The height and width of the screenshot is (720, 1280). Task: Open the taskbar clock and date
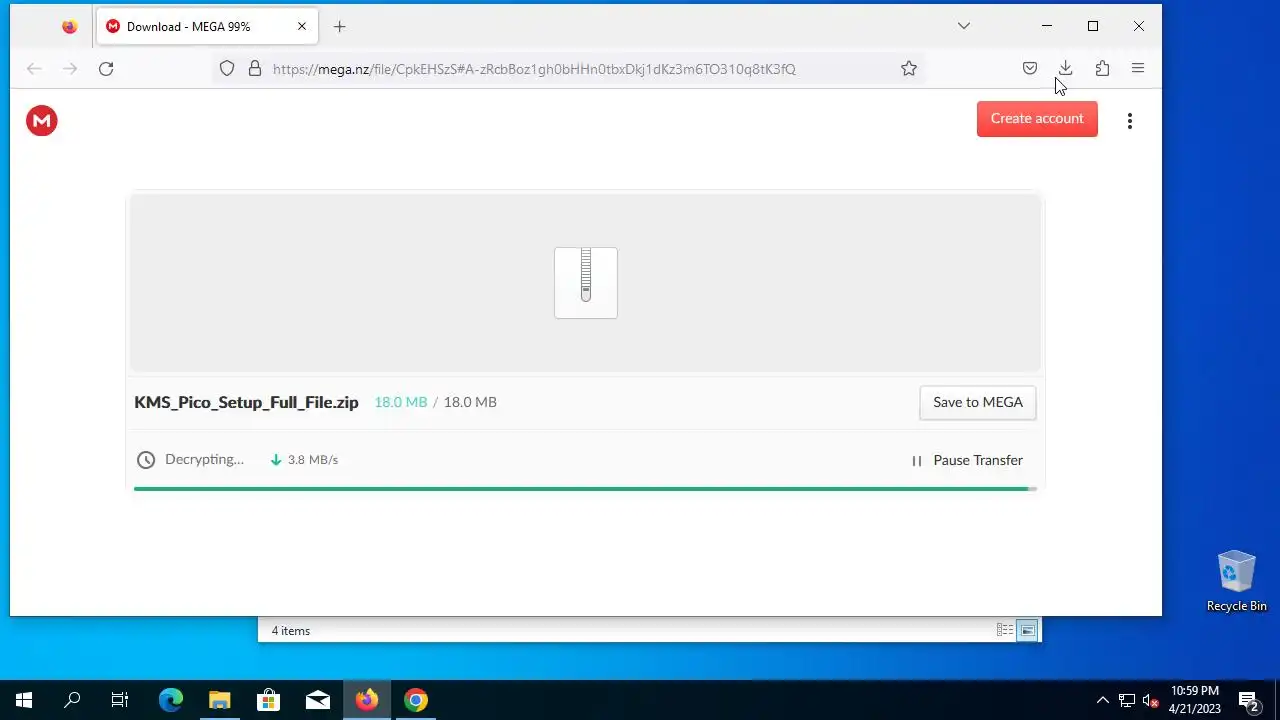(1195, 700)
